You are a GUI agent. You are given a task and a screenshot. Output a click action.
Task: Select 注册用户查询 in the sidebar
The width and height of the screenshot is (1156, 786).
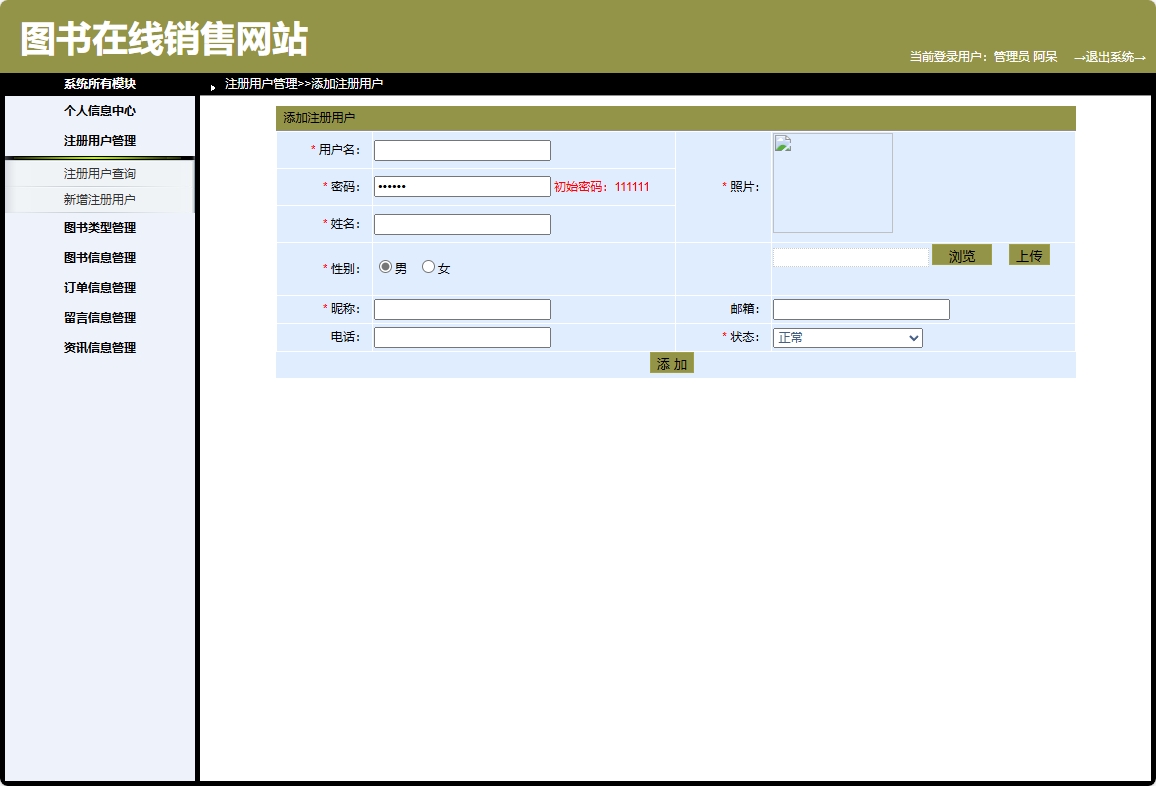99,171
